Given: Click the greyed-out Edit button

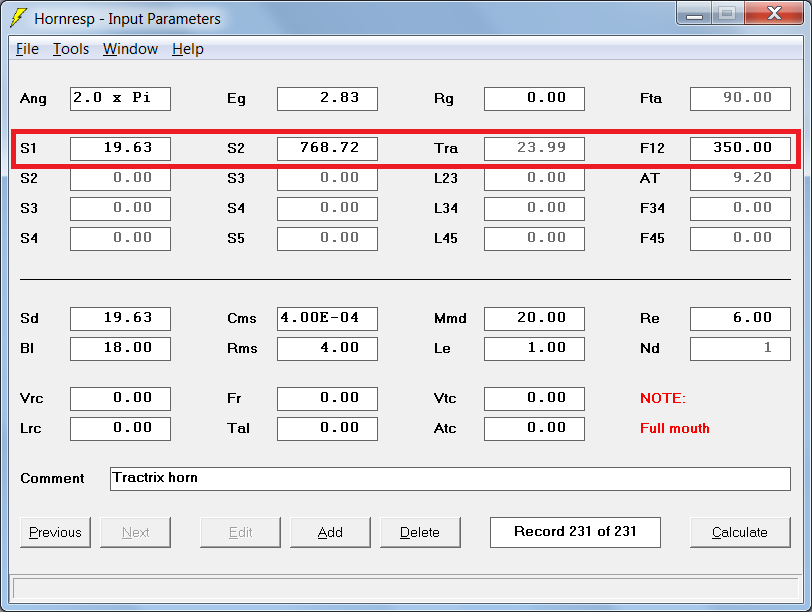Looking at the screenshot, I should (x=240, y=532).
